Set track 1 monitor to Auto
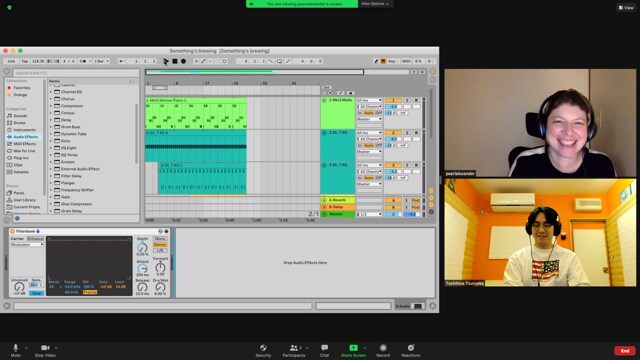This screenshot has width=640, height=360. pos(369,113)
